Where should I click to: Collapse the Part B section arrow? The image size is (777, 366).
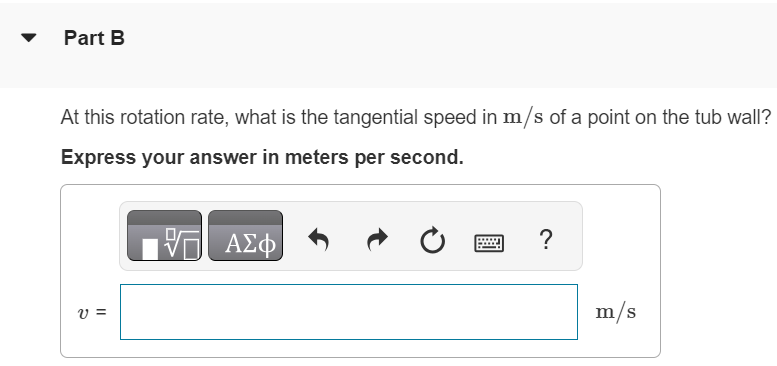tap(29, 38)
